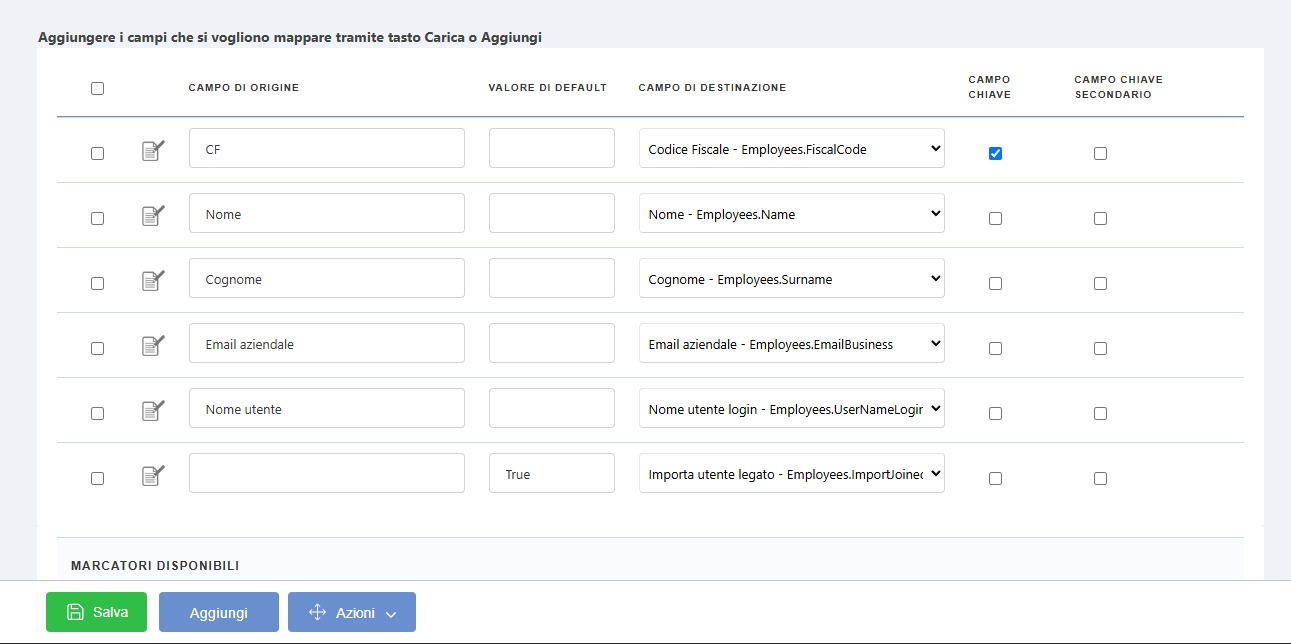
Task: Click default value field for CF row
Action: [x=552, y=148]
